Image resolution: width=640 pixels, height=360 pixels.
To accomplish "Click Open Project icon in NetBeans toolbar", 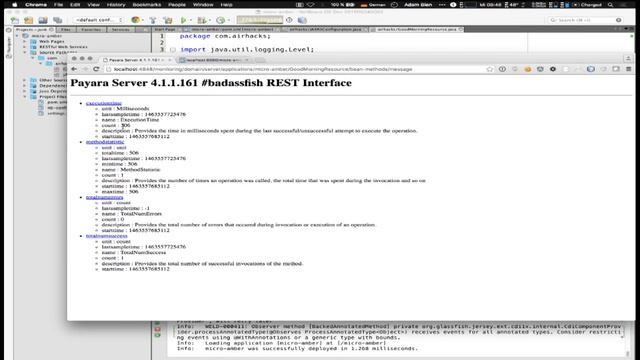I will [x=43, y=20].
